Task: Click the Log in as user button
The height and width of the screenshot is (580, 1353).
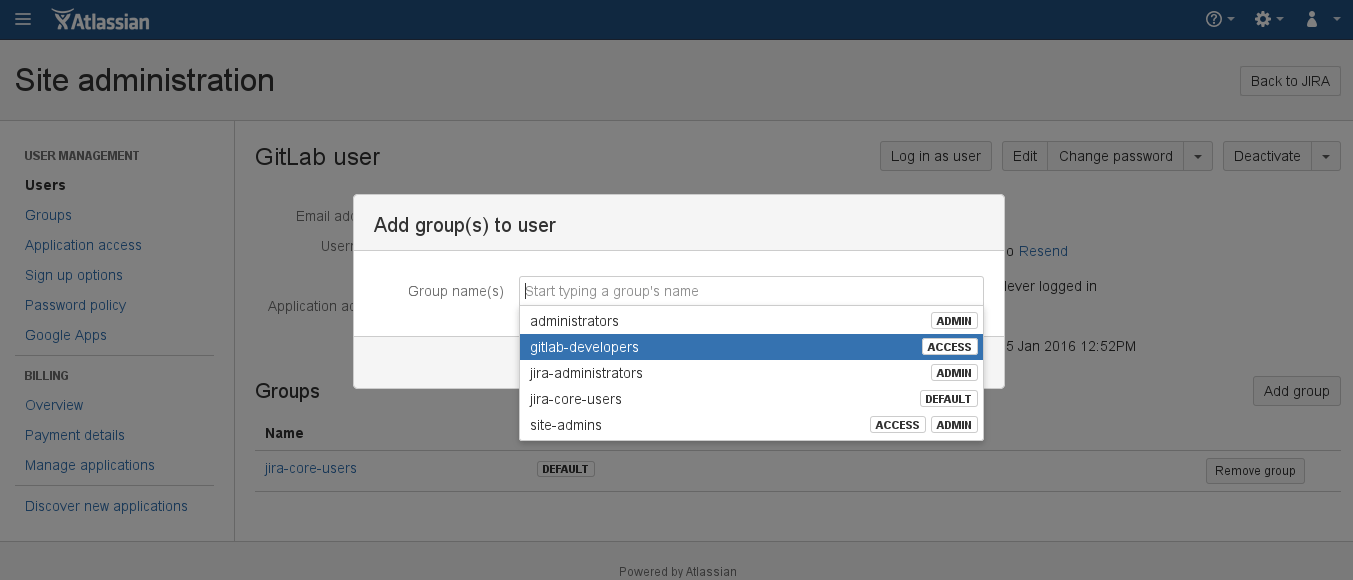Action: pos(935,156)
